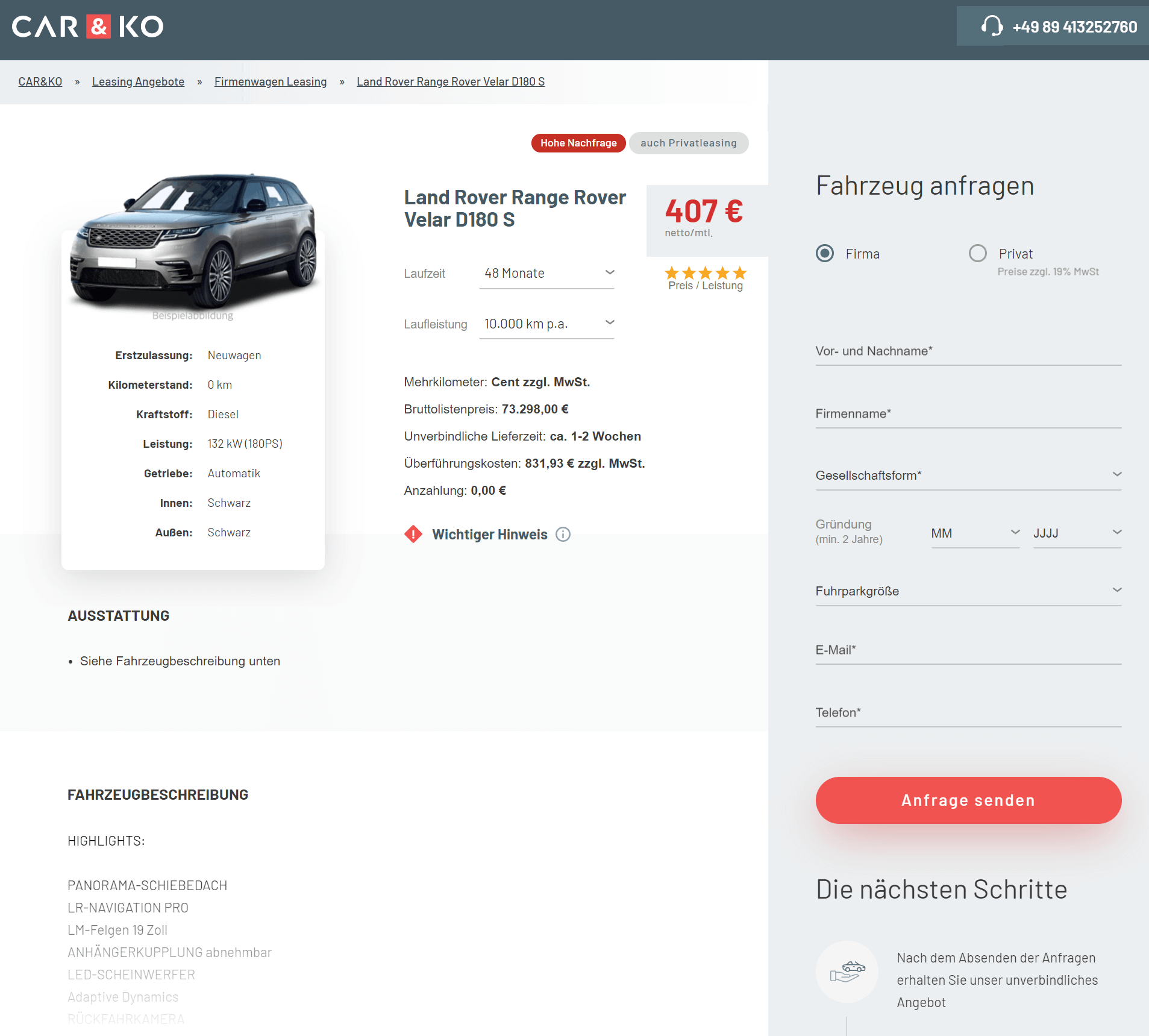Viewport: 1149px width, 1036px height.
Task: Click the five-star Preis/Leistung rating
Action: [x=706, y=273]
